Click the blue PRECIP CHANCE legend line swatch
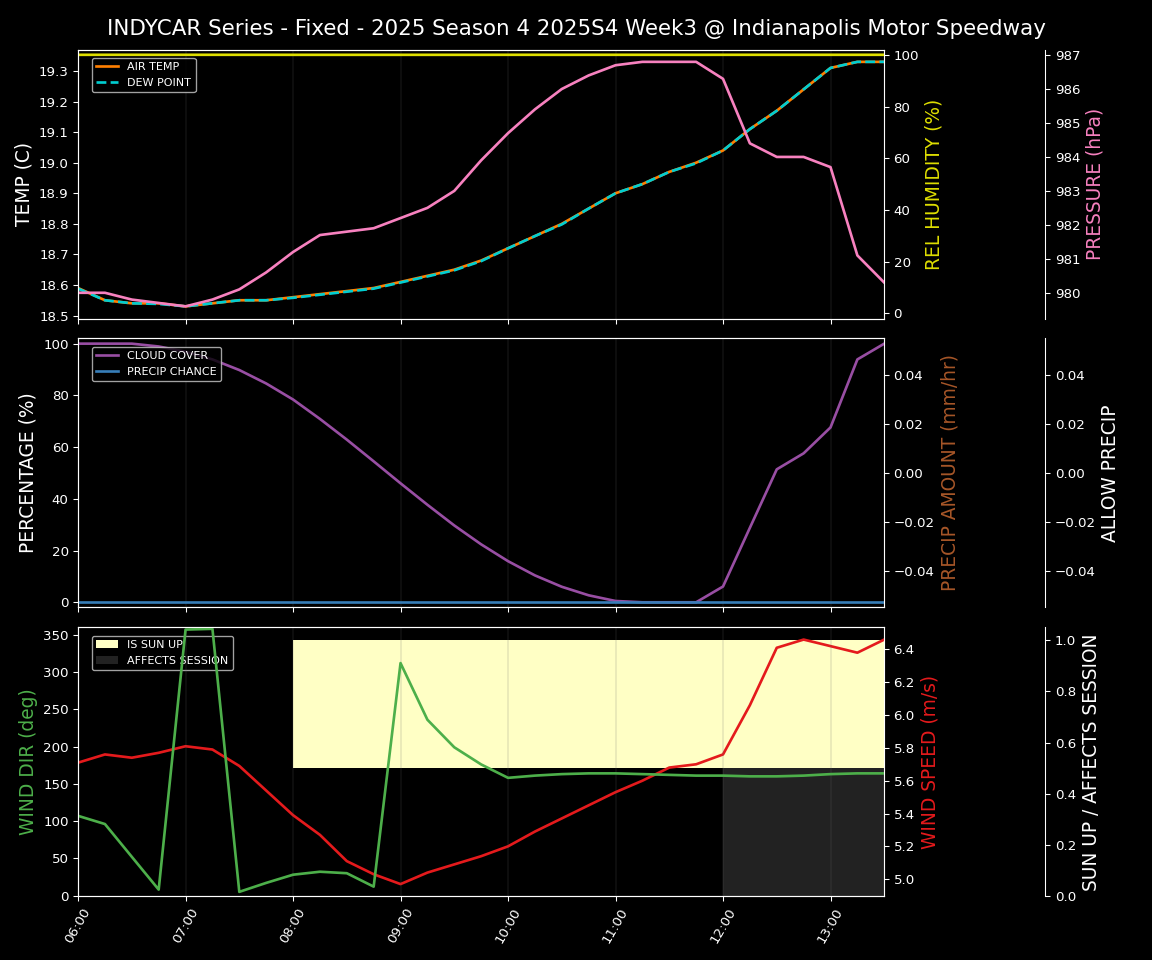 pyautogui.click(x=107, y=371)
